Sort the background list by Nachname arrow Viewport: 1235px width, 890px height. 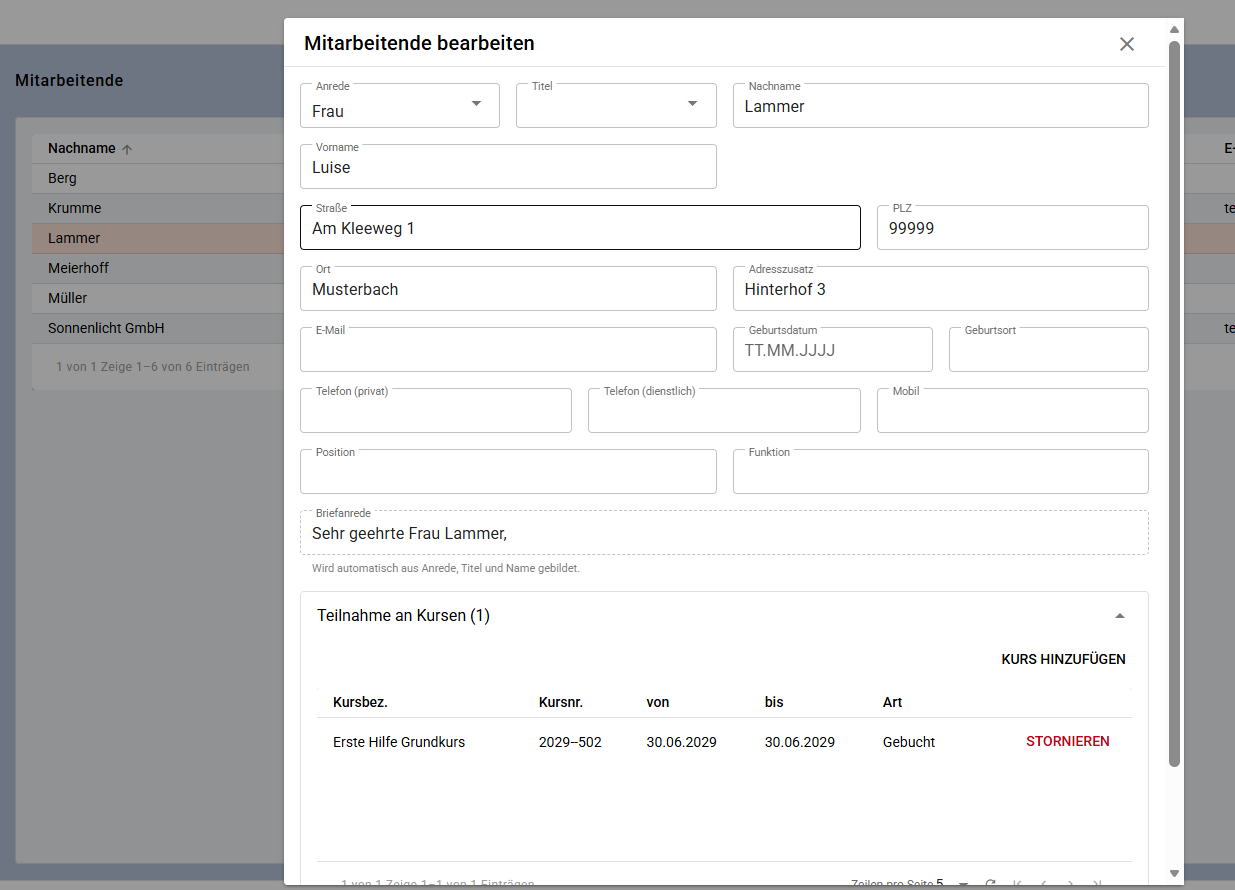(x=127, y=149)
